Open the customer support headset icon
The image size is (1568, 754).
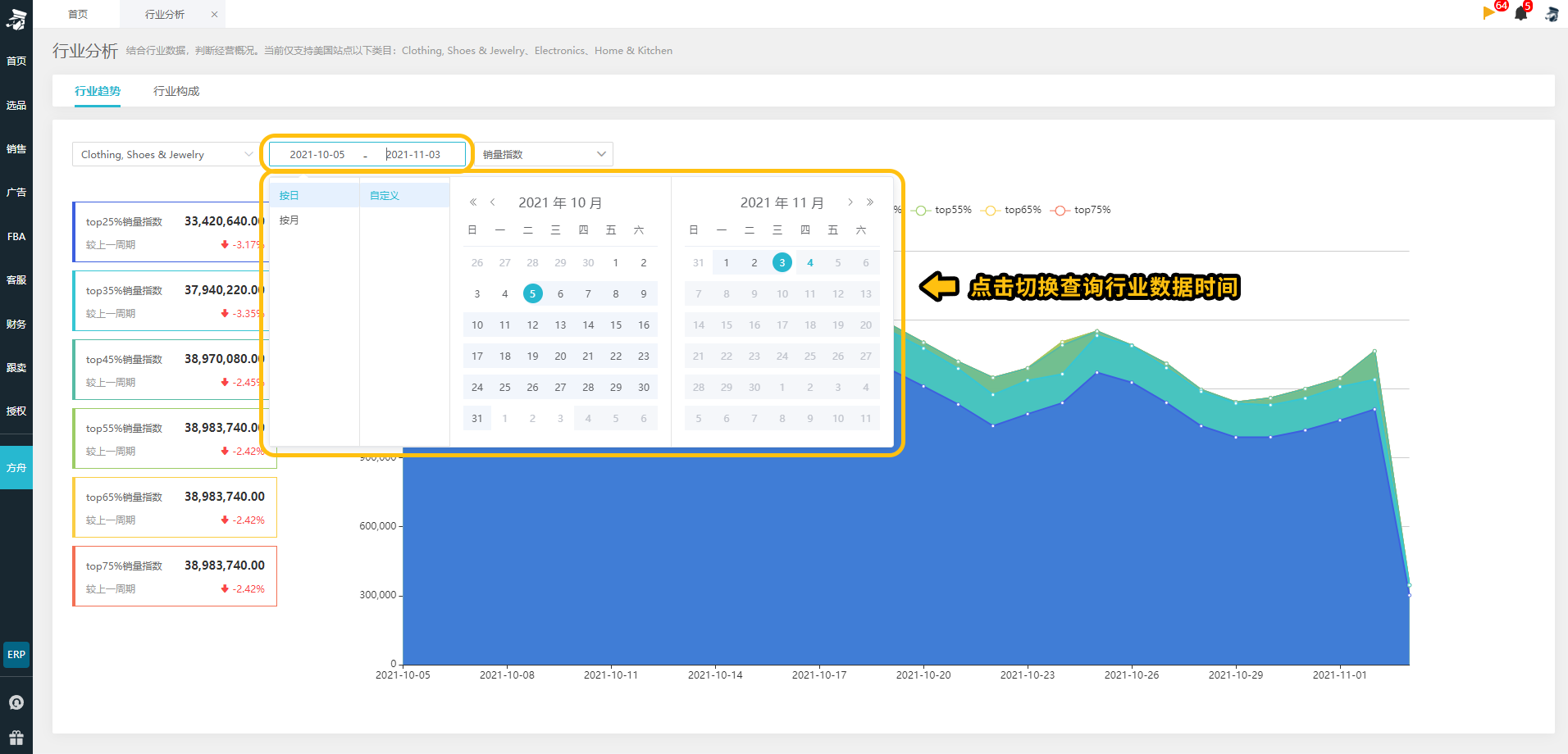coord(16,702)
